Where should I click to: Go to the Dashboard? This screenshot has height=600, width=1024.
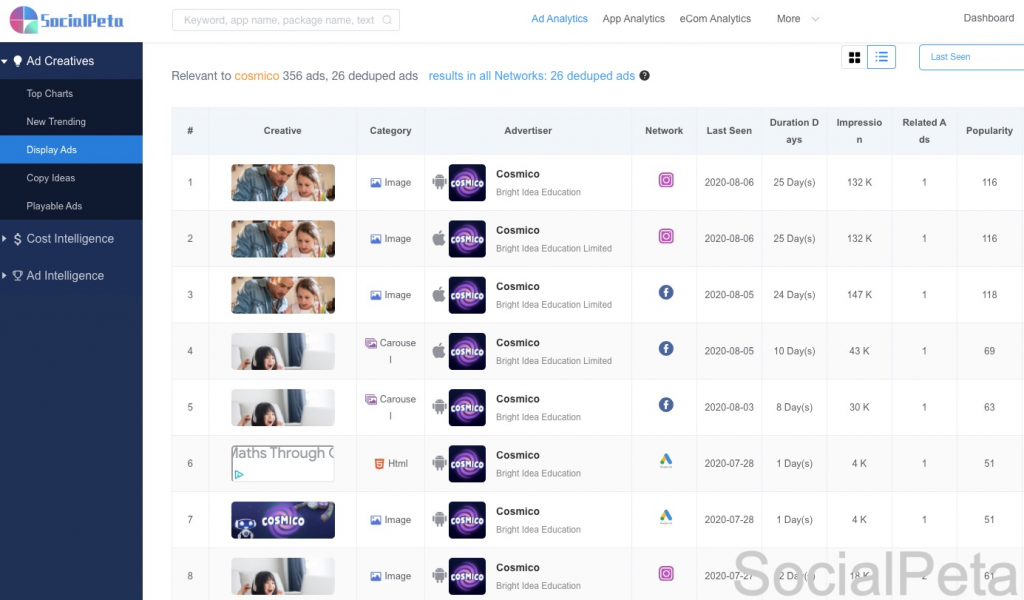tap(989, 18)
